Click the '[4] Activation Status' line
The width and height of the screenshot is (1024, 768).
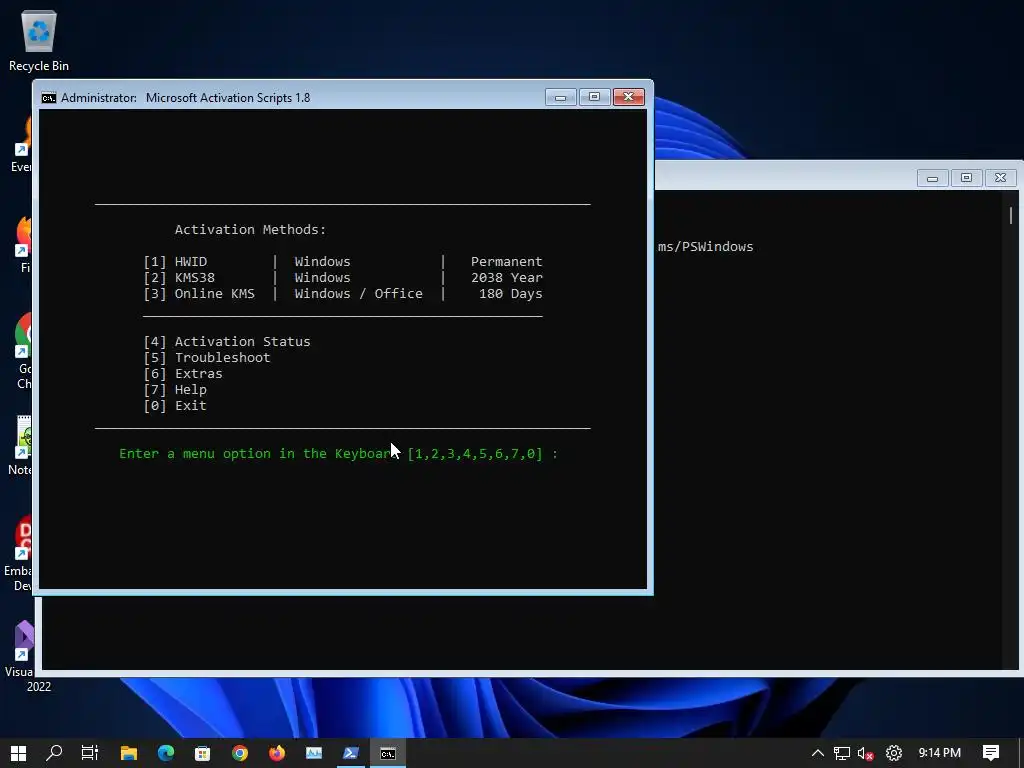(227, 342)
